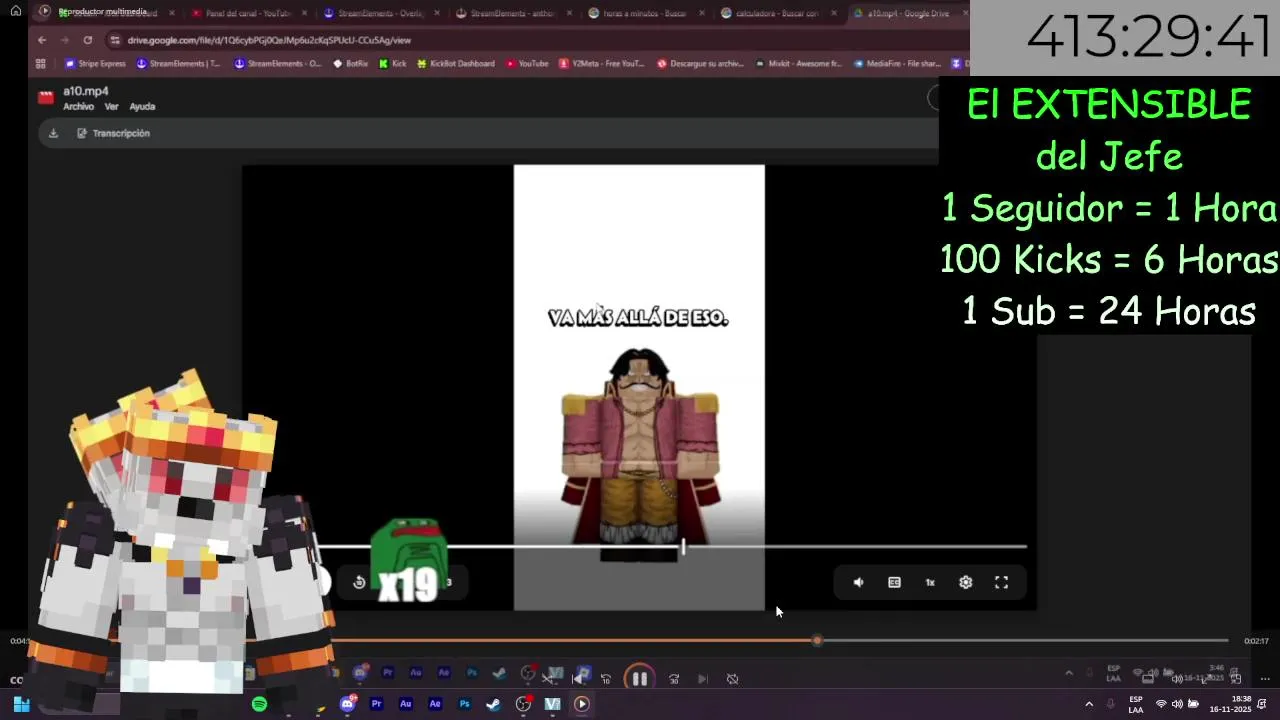This screenshot has height=720, width=1280.
Task: Skip back 10 seconds in media player
Action: (x=605, y=679)
